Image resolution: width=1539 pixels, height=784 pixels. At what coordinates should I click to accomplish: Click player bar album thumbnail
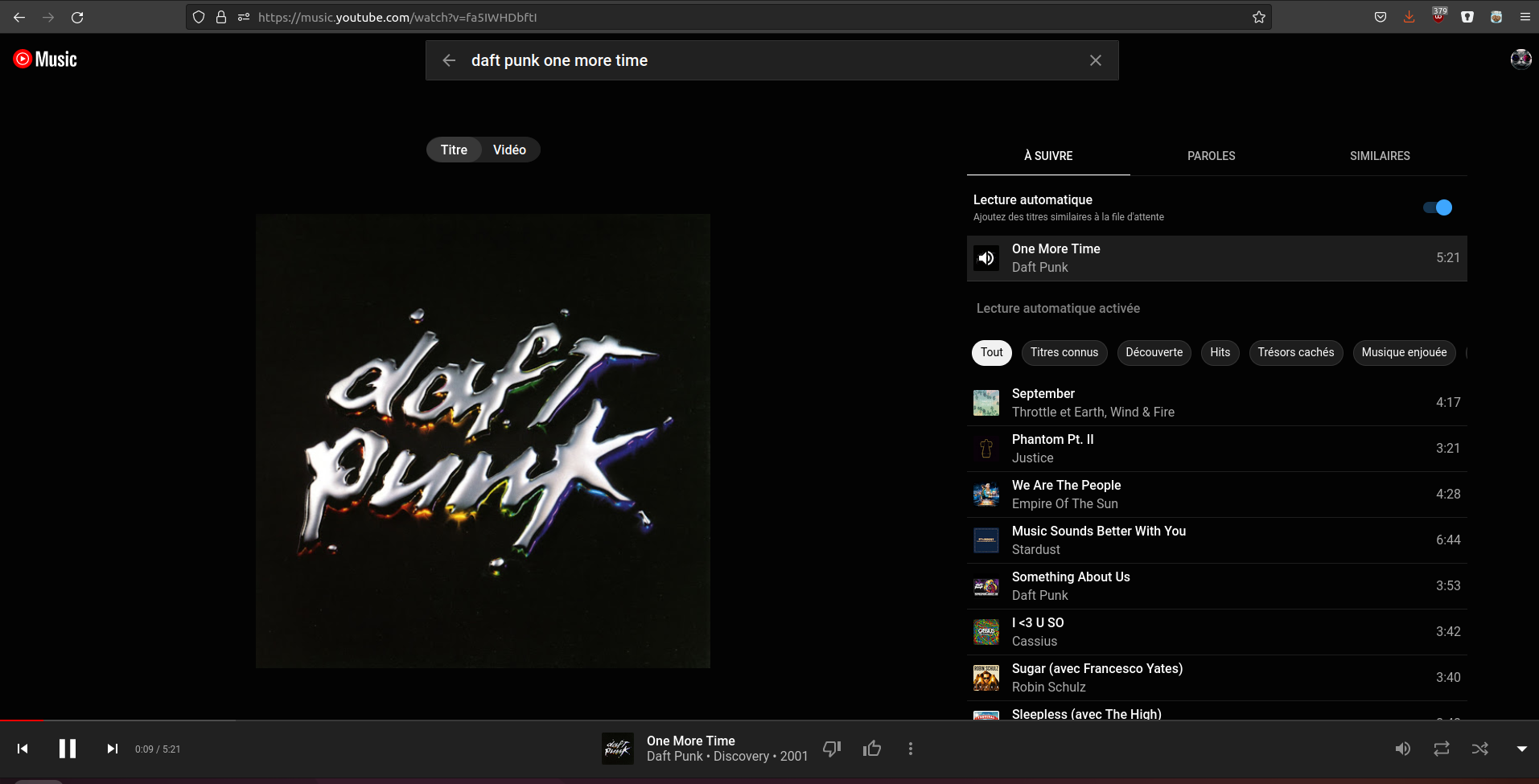(x=618, y=749)
